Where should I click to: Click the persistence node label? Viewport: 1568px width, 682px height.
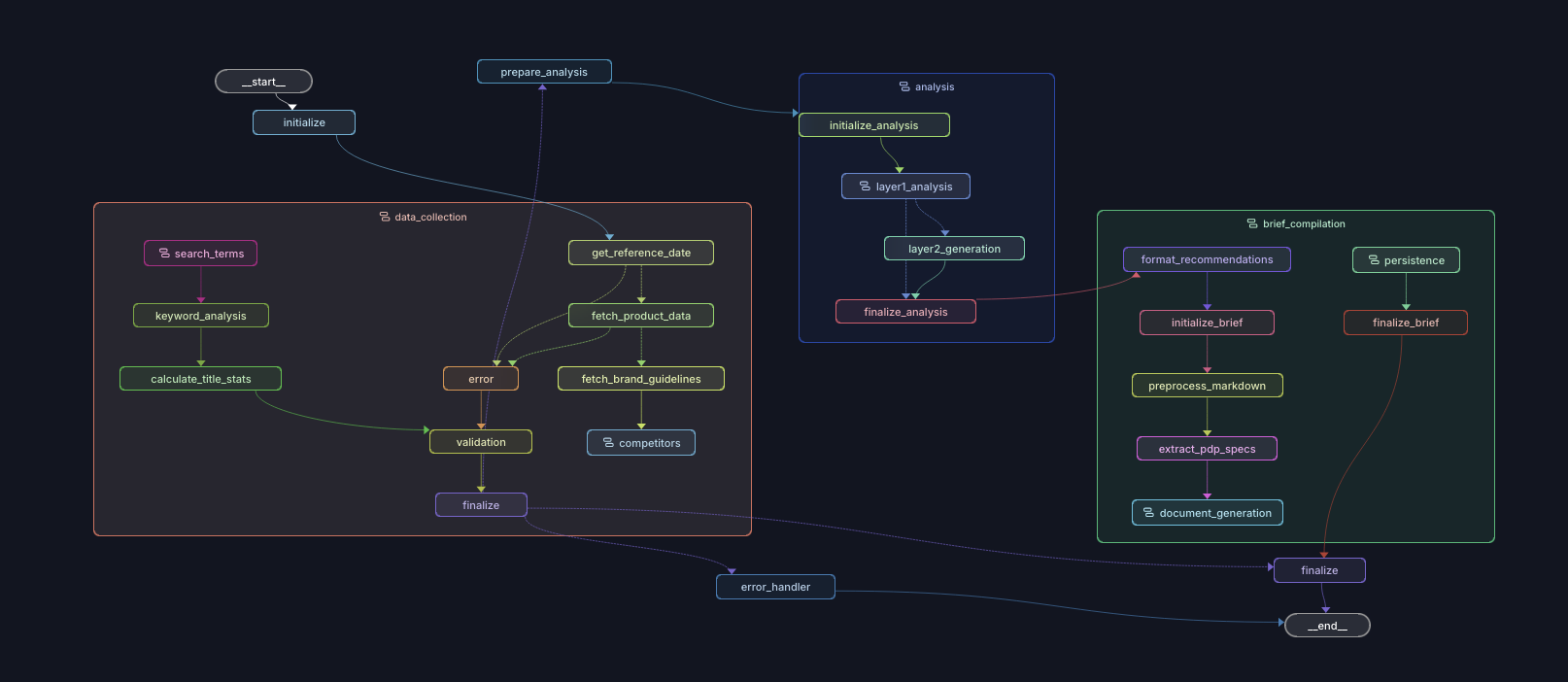tap(1415, 260)
